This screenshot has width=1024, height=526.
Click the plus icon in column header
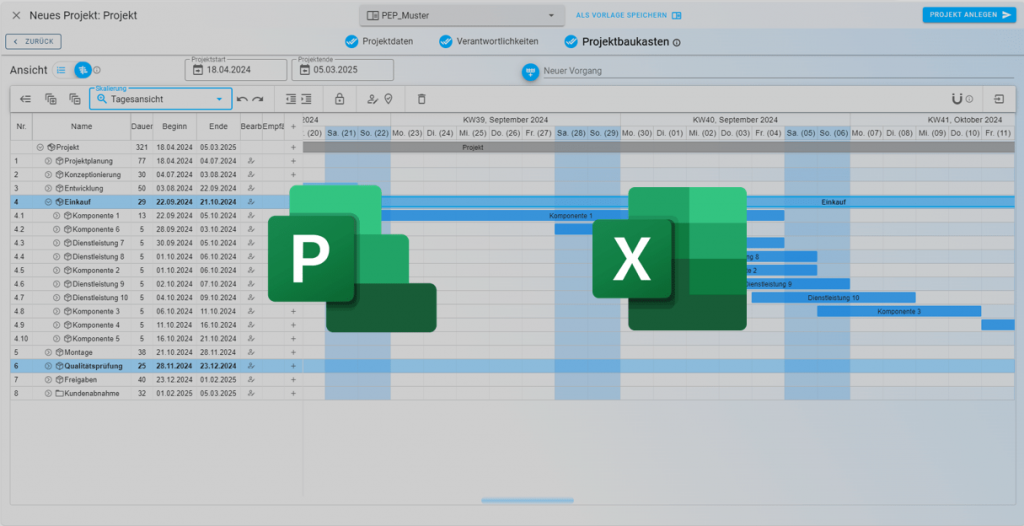coord(293,127)
